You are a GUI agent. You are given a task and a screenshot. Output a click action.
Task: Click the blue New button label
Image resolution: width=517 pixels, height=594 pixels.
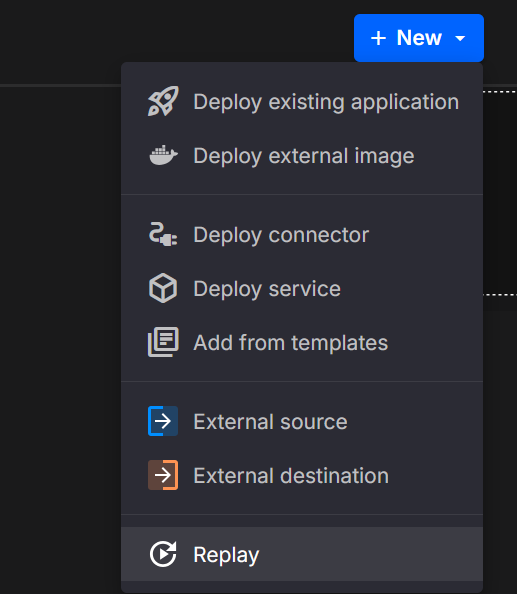(x=419, y=38)
